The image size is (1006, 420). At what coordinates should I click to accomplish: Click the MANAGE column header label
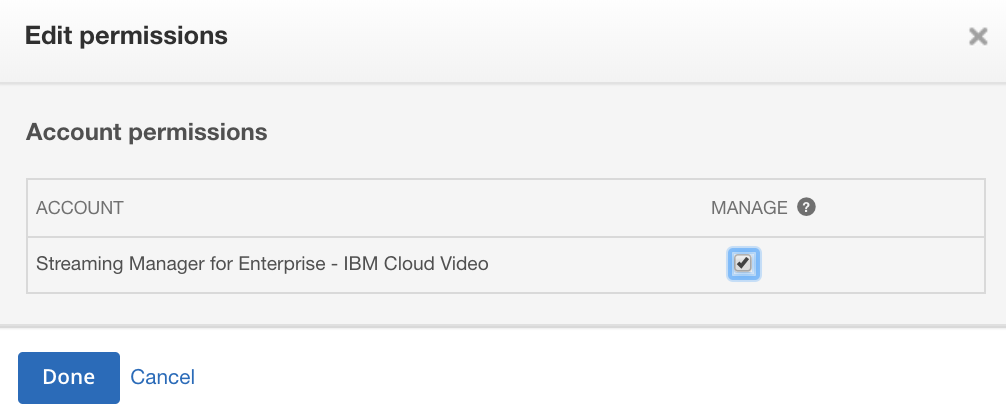click(749, 208)
